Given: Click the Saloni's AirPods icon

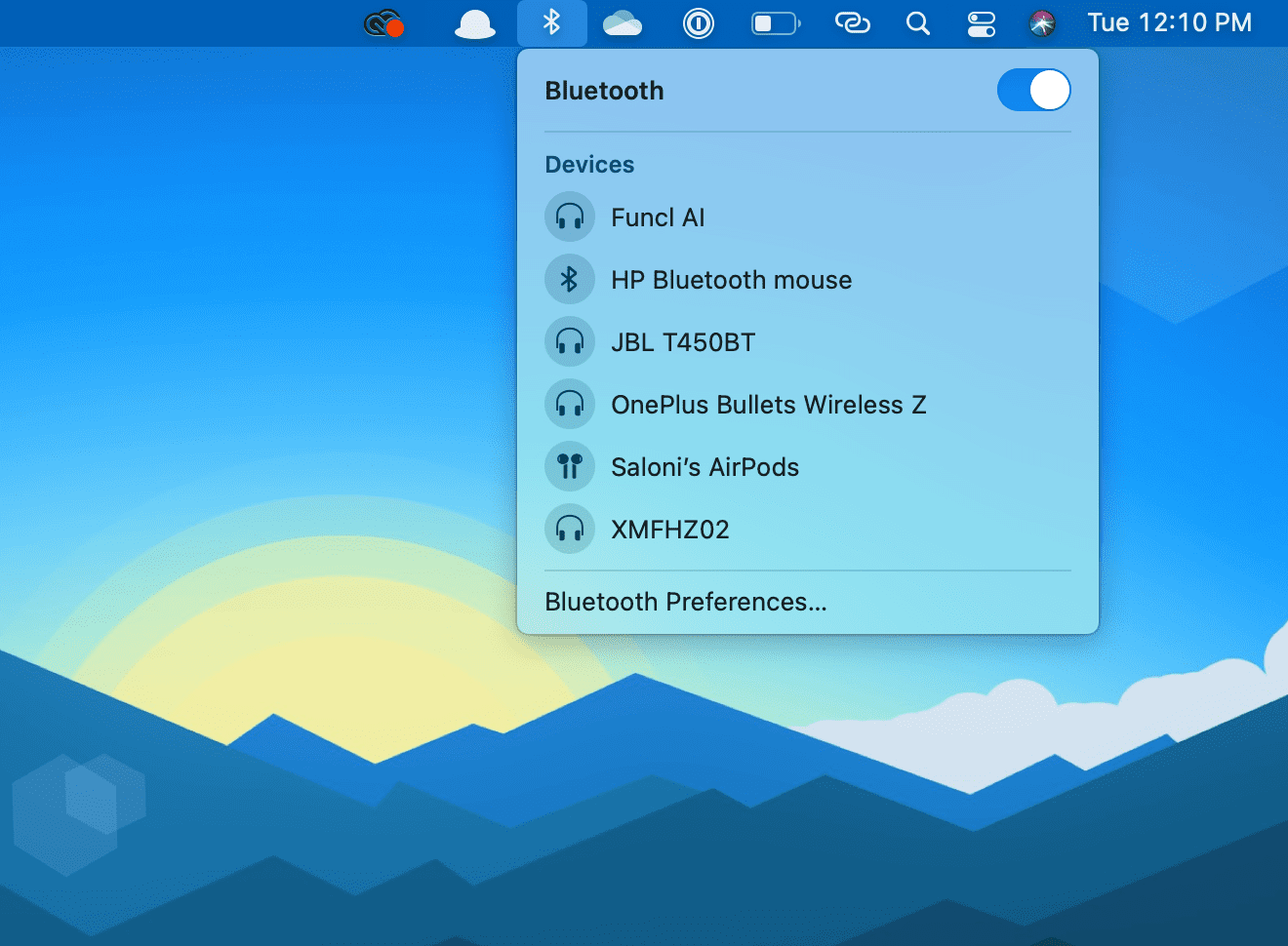Looking at the screenshot, I should coord(570,467).
